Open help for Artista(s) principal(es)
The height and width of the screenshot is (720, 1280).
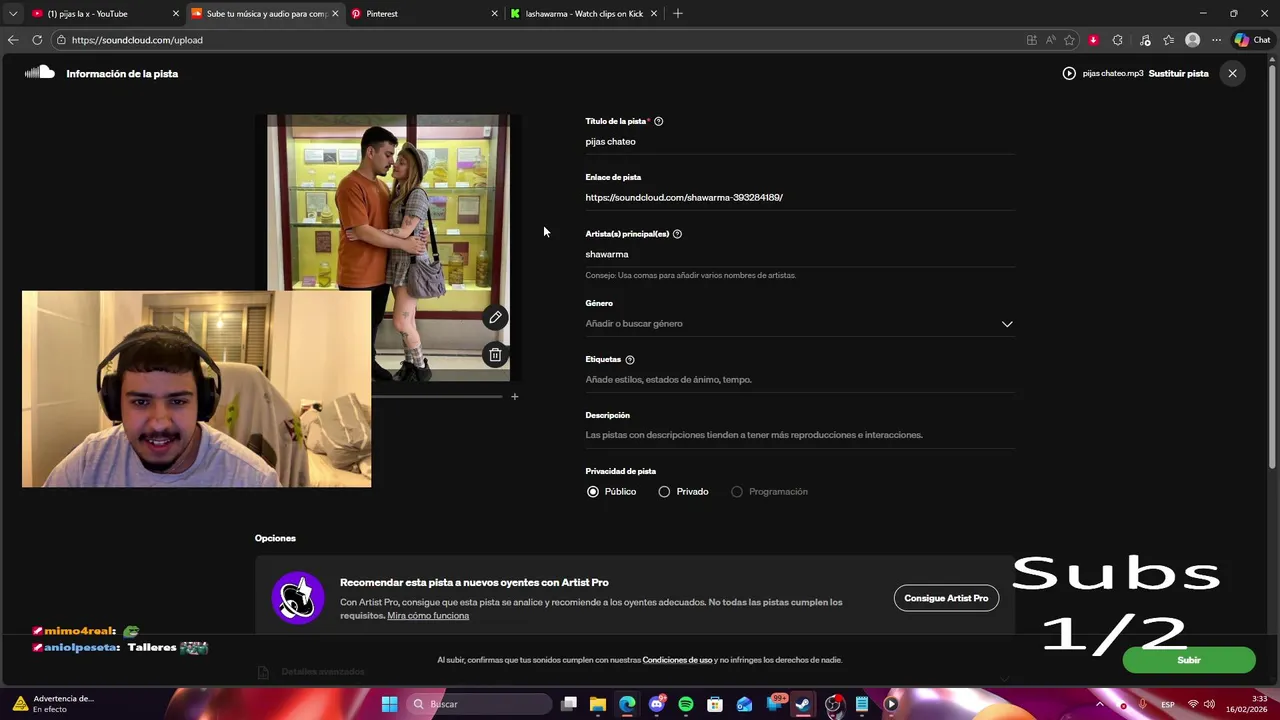677,234
